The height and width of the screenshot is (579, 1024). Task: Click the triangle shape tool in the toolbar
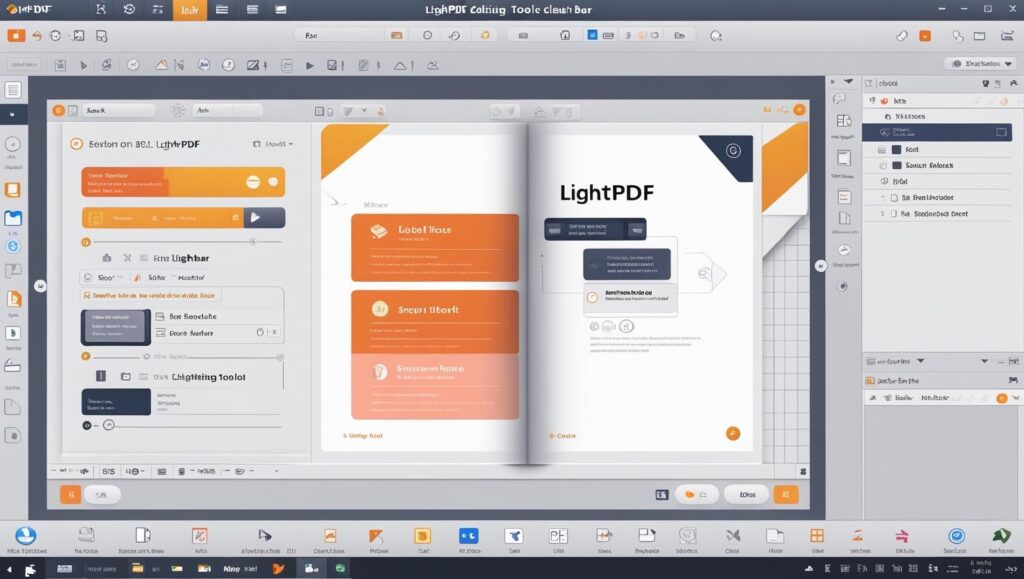(400, 65)
